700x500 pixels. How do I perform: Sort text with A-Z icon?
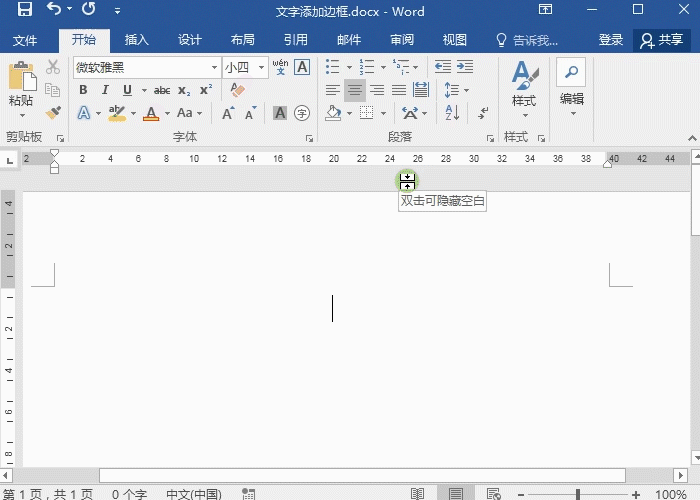click(452, 113)
